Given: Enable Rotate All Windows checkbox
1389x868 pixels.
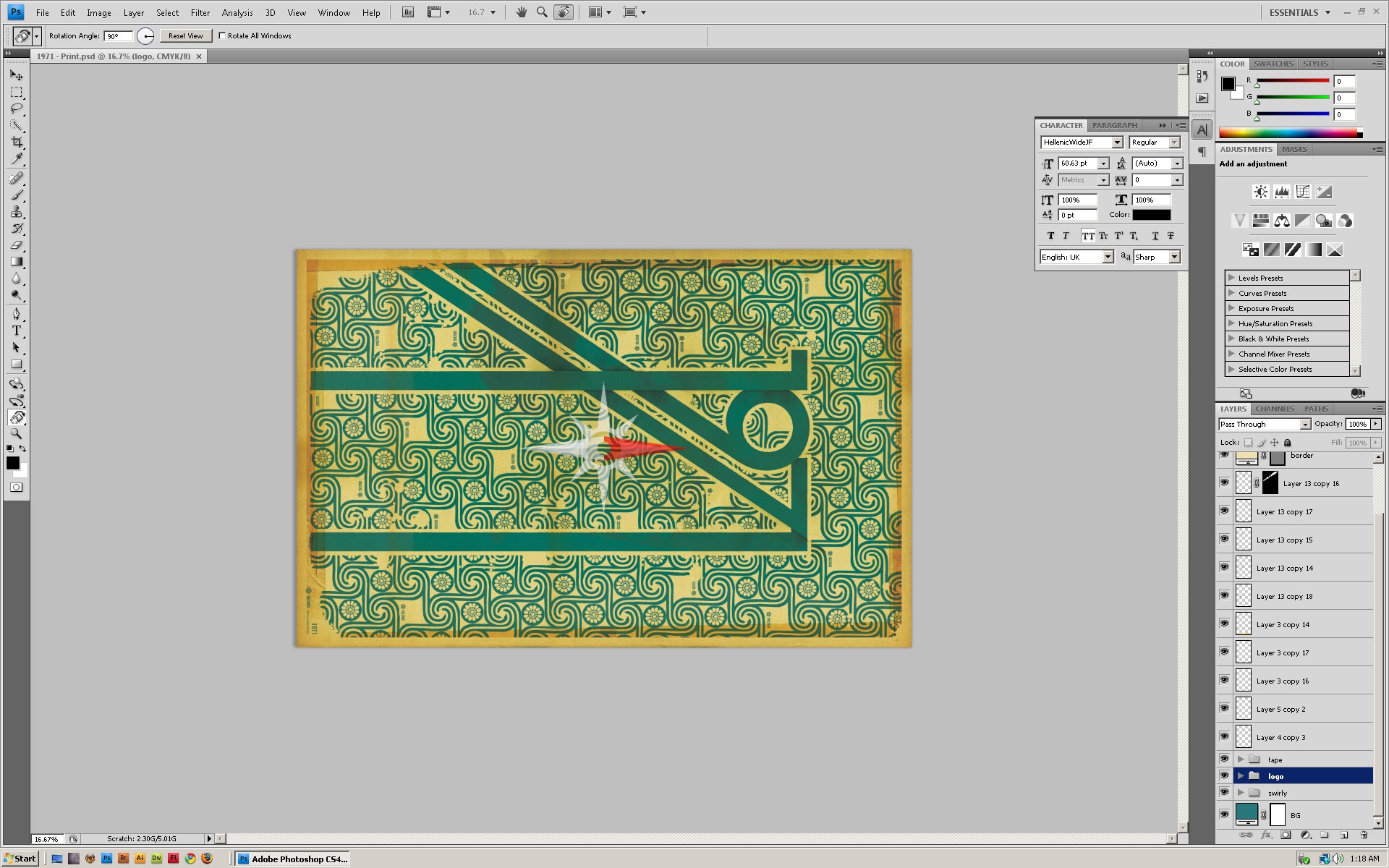Looking at the screenshot, I should (223, 35).
